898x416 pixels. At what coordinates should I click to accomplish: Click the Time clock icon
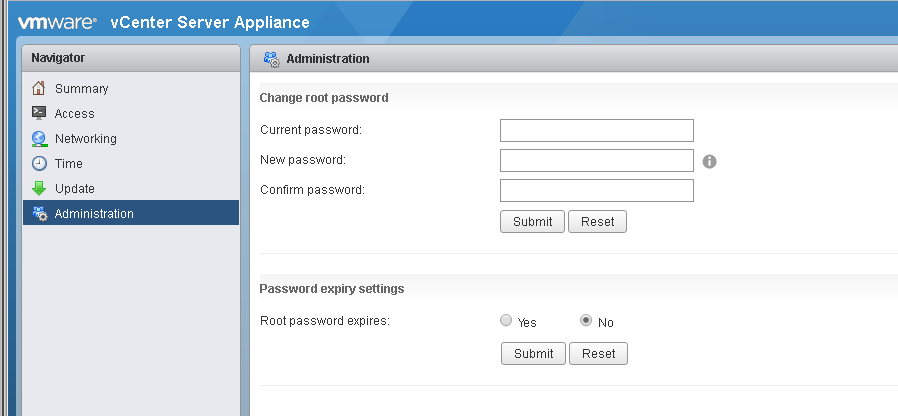click(x=38, y=163)
